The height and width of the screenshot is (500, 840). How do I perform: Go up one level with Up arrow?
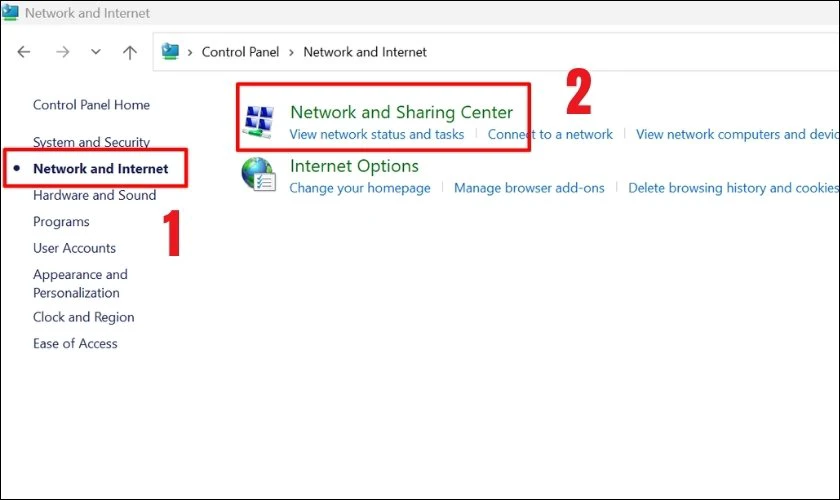point(130,52)
